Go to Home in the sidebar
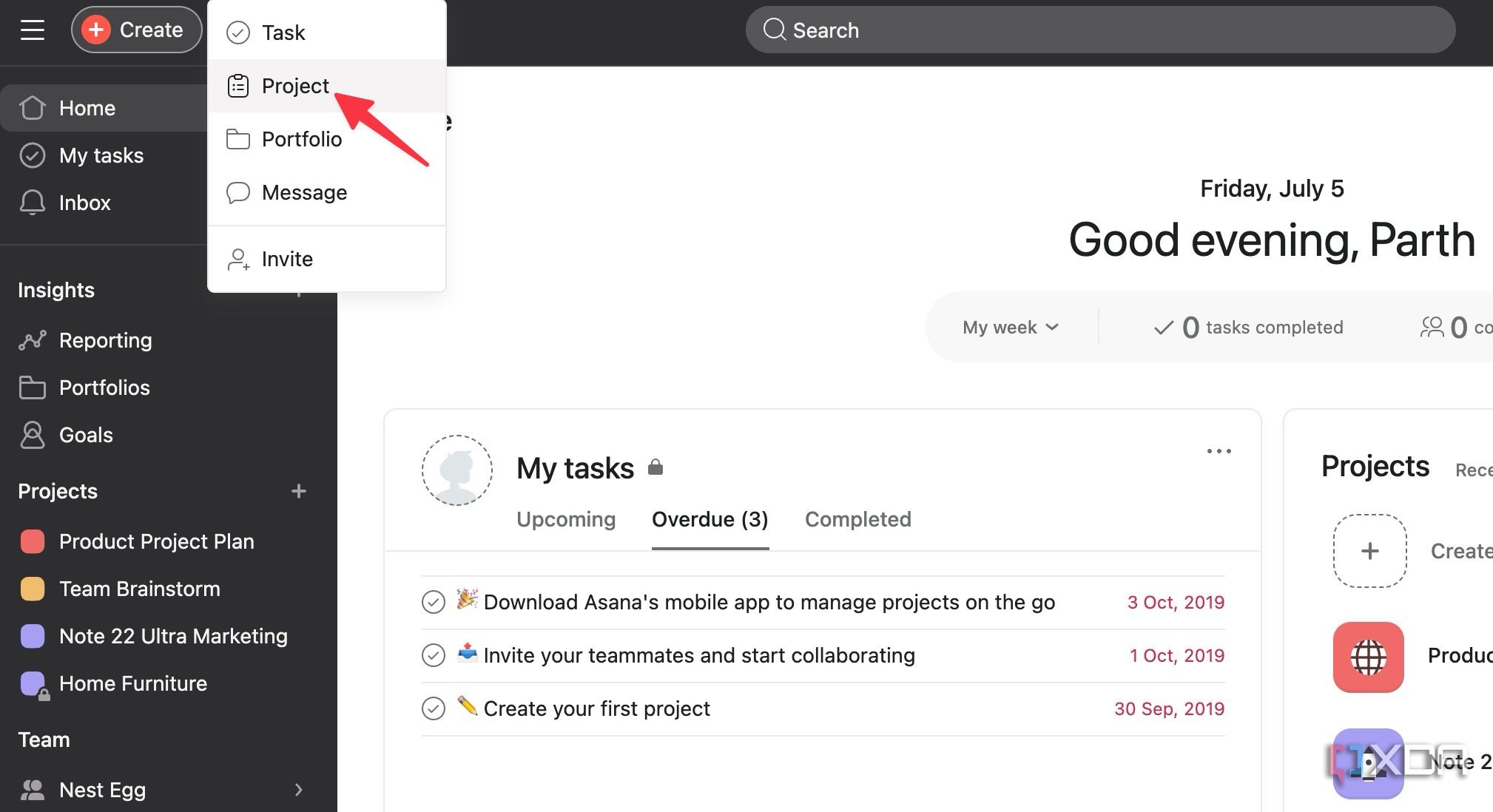 coord(104,108)
